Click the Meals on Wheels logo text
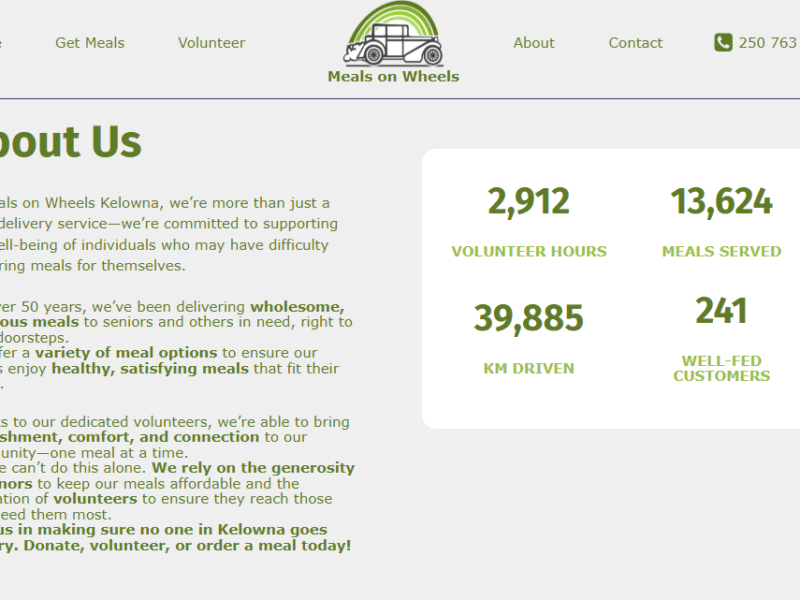800x600 pixels. 393,76
